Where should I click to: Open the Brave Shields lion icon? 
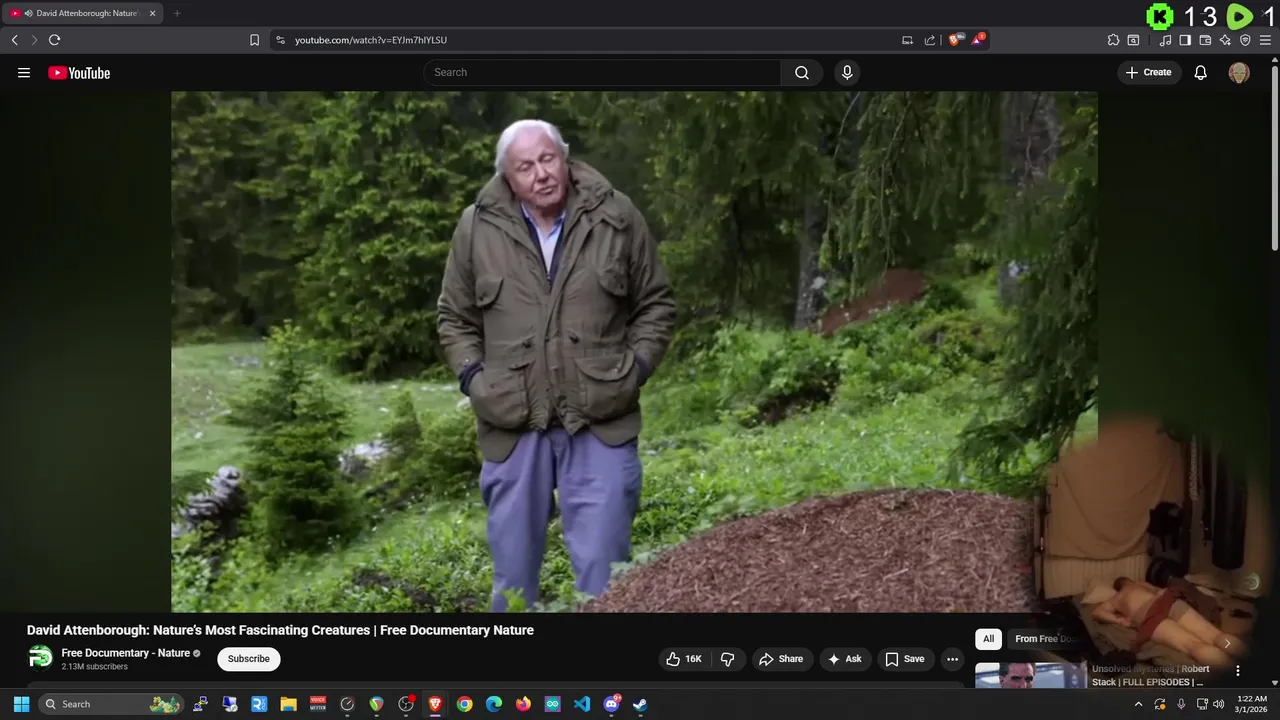coord(954,40)
